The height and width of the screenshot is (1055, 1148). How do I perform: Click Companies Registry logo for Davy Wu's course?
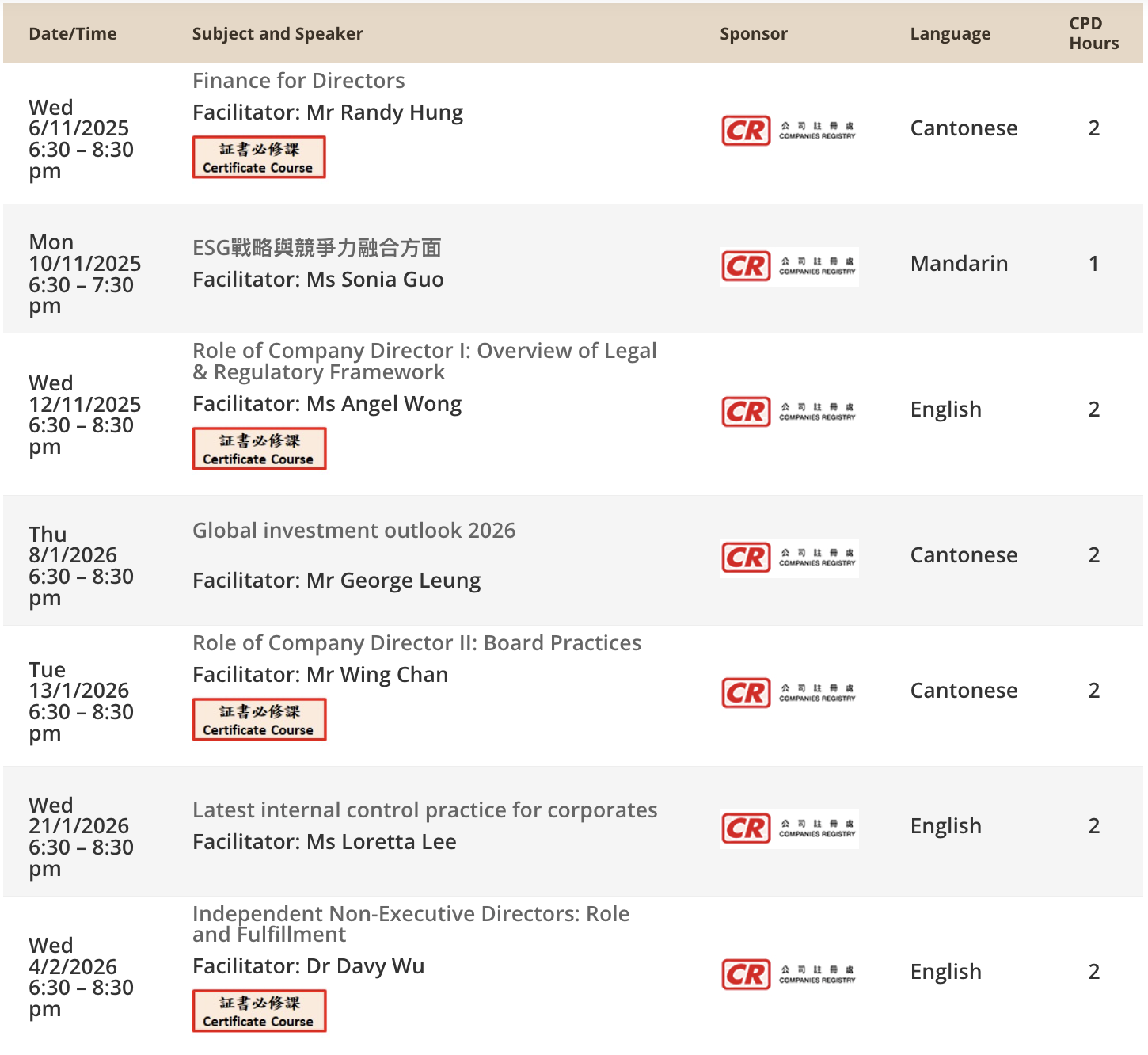789,974
